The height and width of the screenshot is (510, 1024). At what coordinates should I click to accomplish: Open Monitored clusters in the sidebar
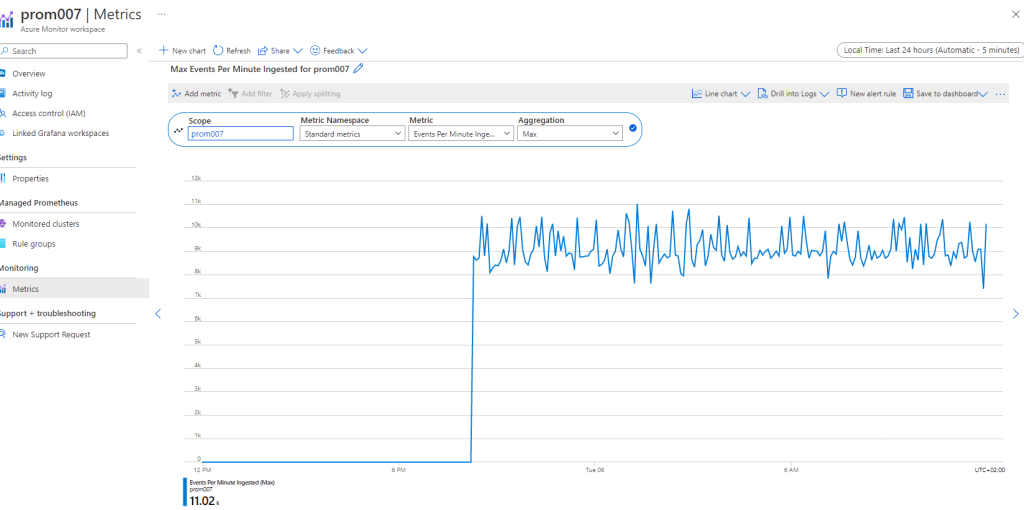[x=45, y=224]
